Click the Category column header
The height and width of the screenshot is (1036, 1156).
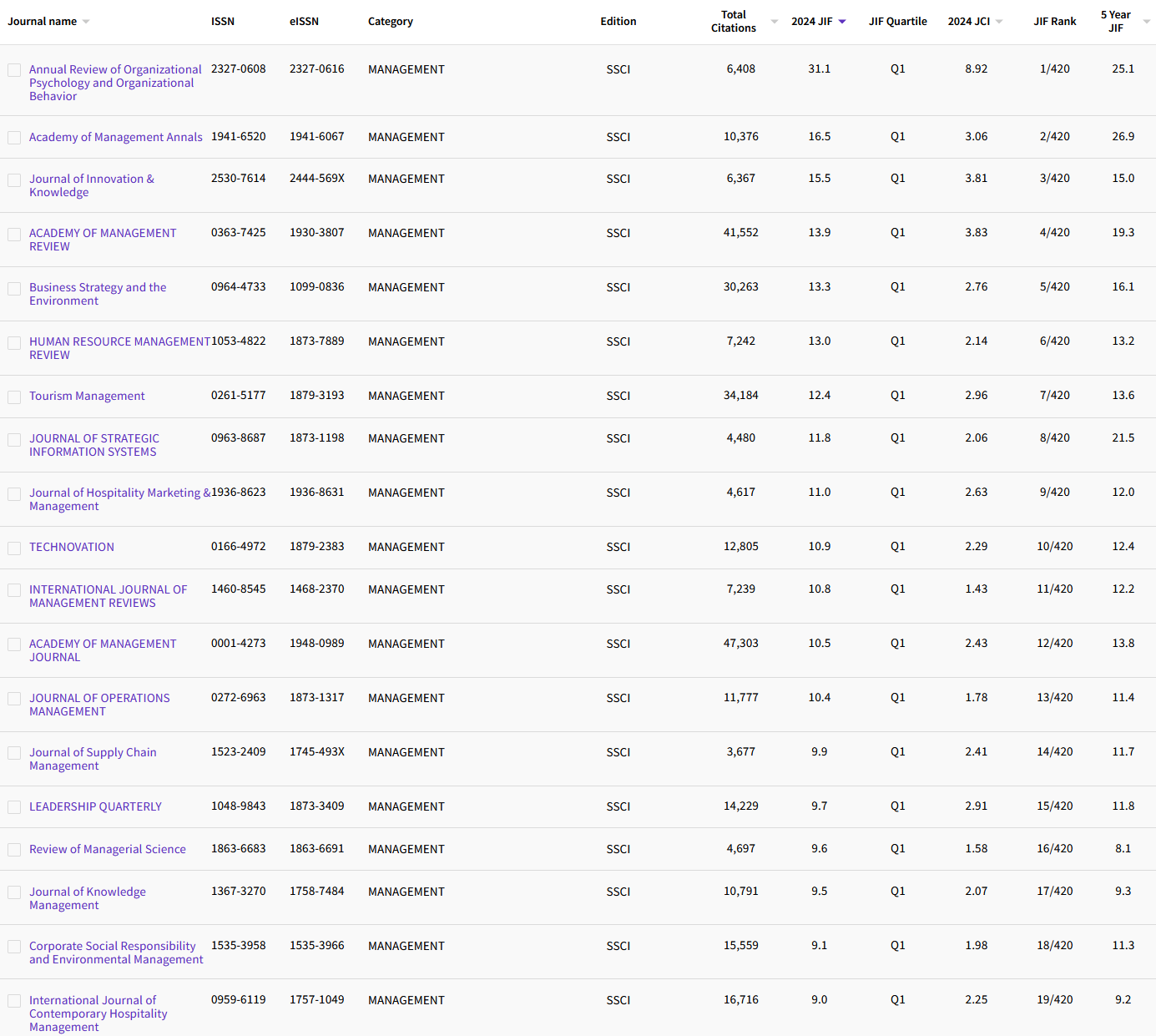click(x=391, y=22)
